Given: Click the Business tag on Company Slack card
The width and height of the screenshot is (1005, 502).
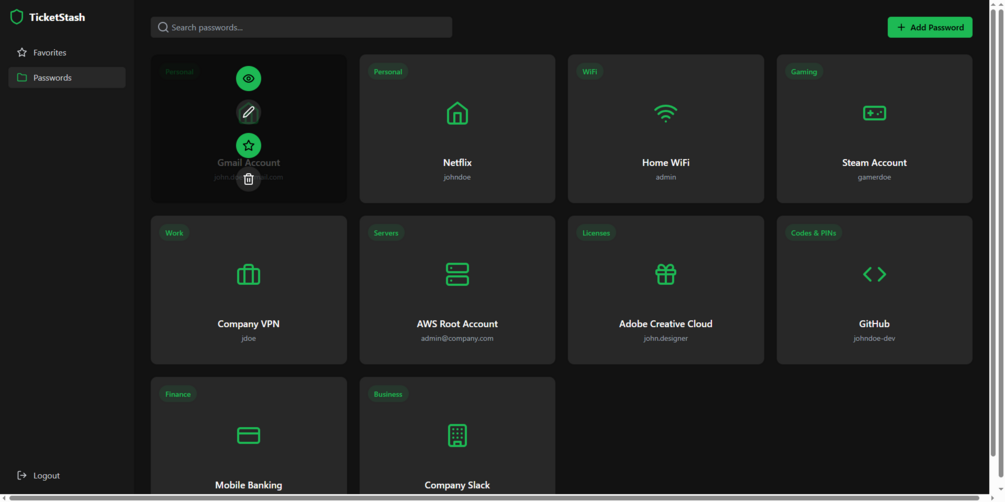Looking at the screenshot, I should tap(388, 394).
